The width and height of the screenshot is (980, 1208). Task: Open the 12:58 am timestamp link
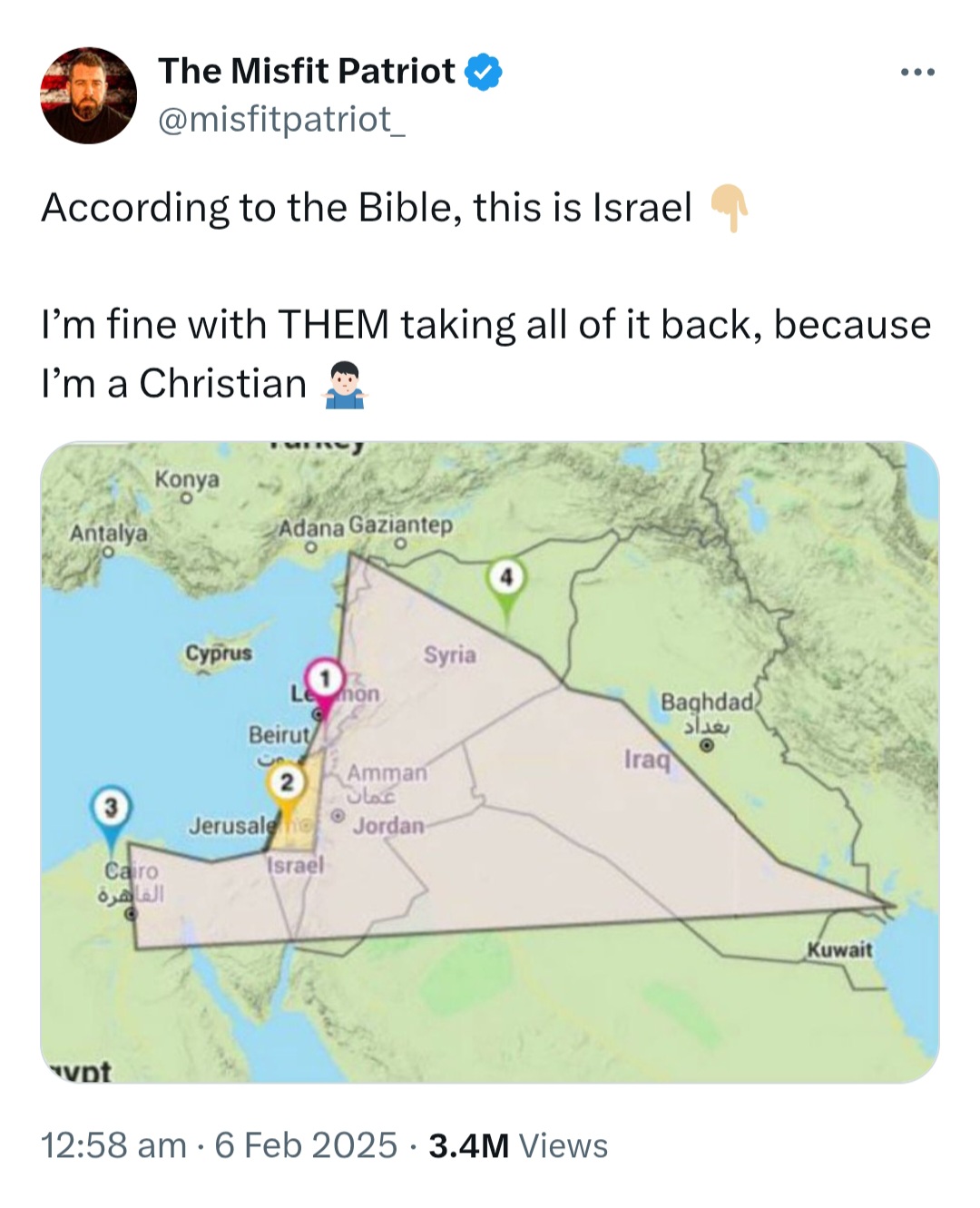pyautogui.click(x=113, y=1145)
